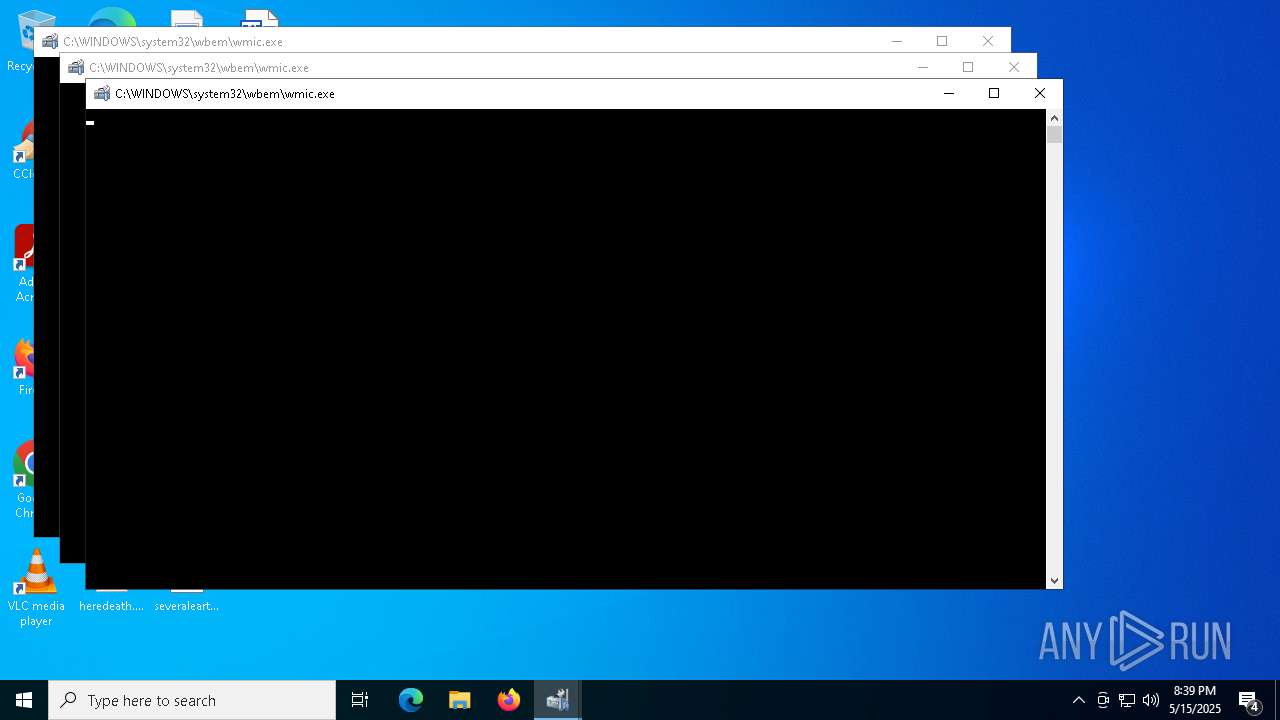This screenshot has height=720, width=1280.
Task: Select the Adobe Acrobat desktop shortcut
Action: click(x=24, y=264)
